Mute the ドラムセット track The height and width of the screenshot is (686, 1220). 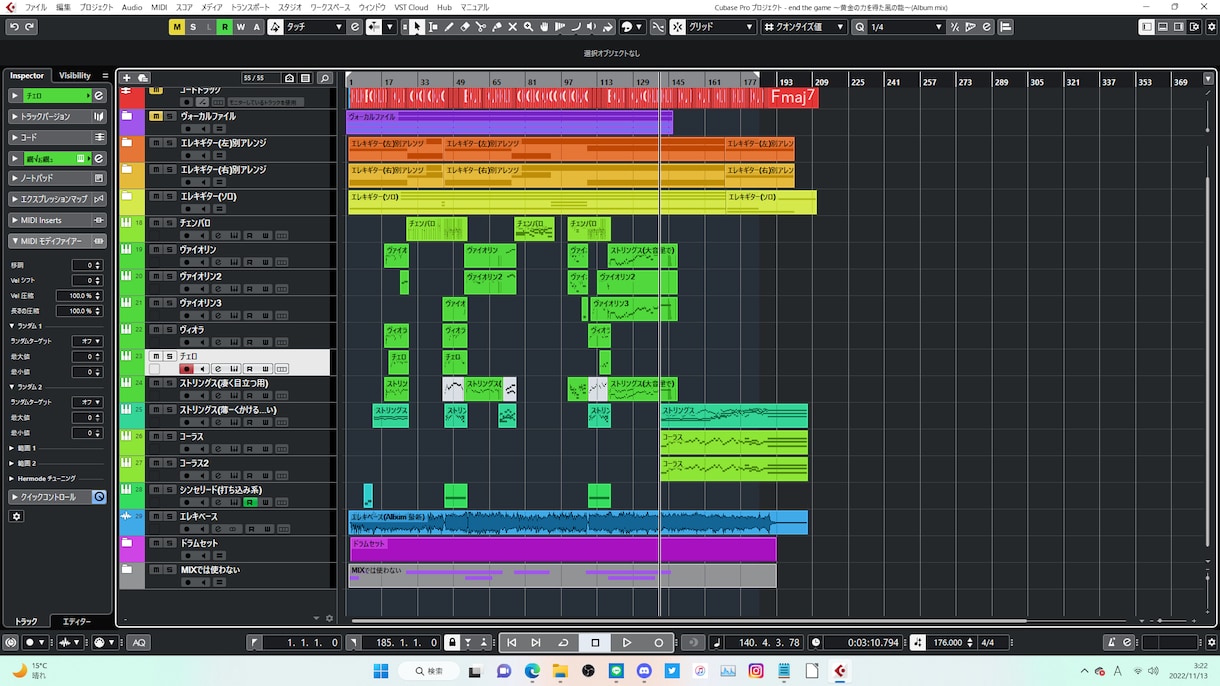156,543
